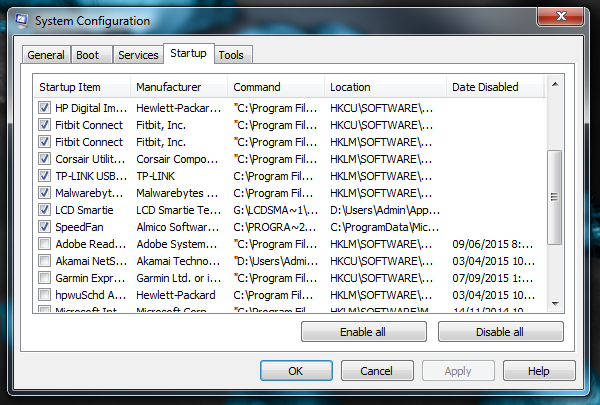Disable LCD Smartie startup checkbox
Viewport: 600px width, 405px height.
click(x=44, y=210)
